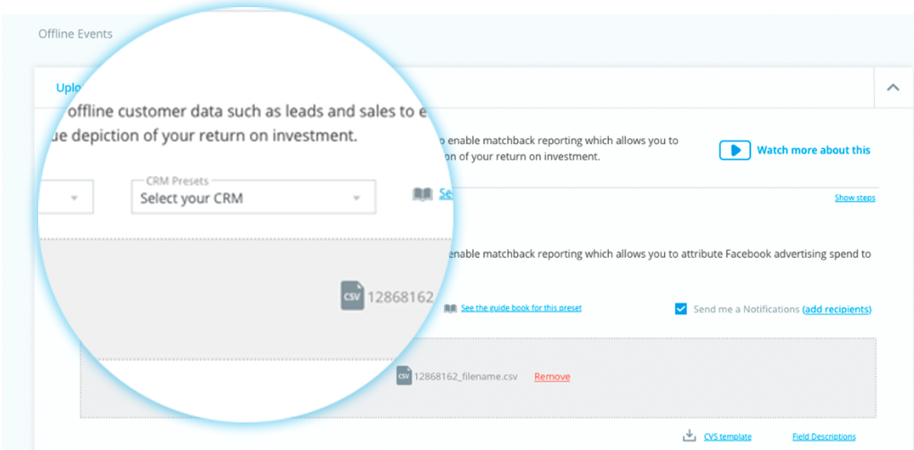Click the download icon beside CVS template
Screen dimensions: 914x450
click(x=690, y=436)
